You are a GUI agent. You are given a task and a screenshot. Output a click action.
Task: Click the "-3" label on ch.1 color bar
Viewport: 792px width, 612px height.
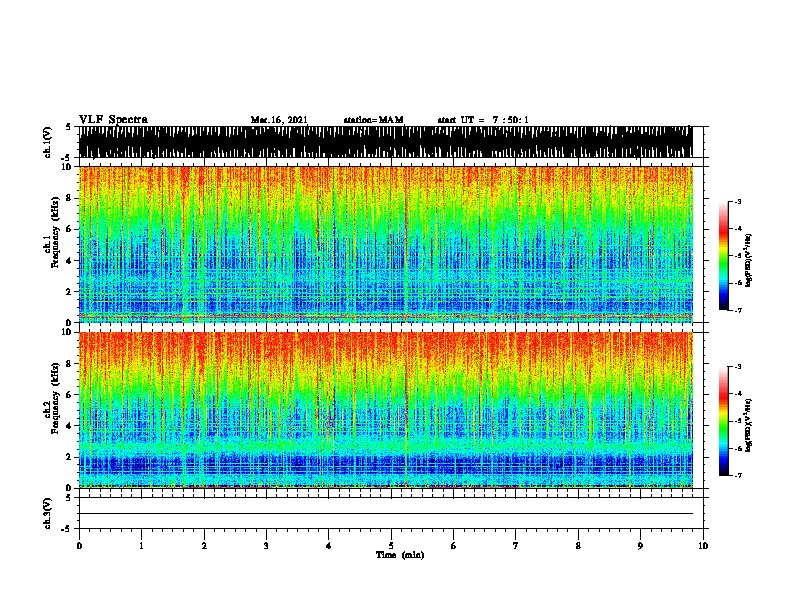tap(737, 202)
